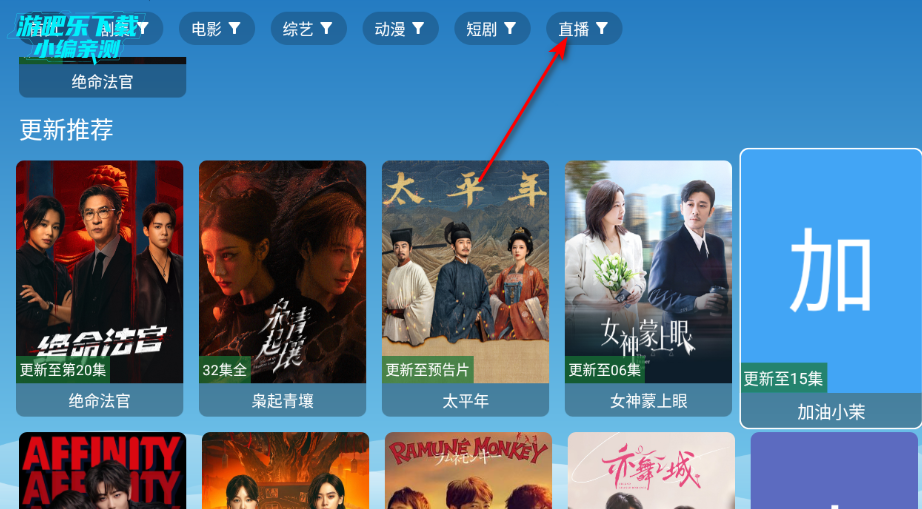Viewport: 922px width, 509px height.
Task: Click the 太平年 title label
Action: coord(465,401)
